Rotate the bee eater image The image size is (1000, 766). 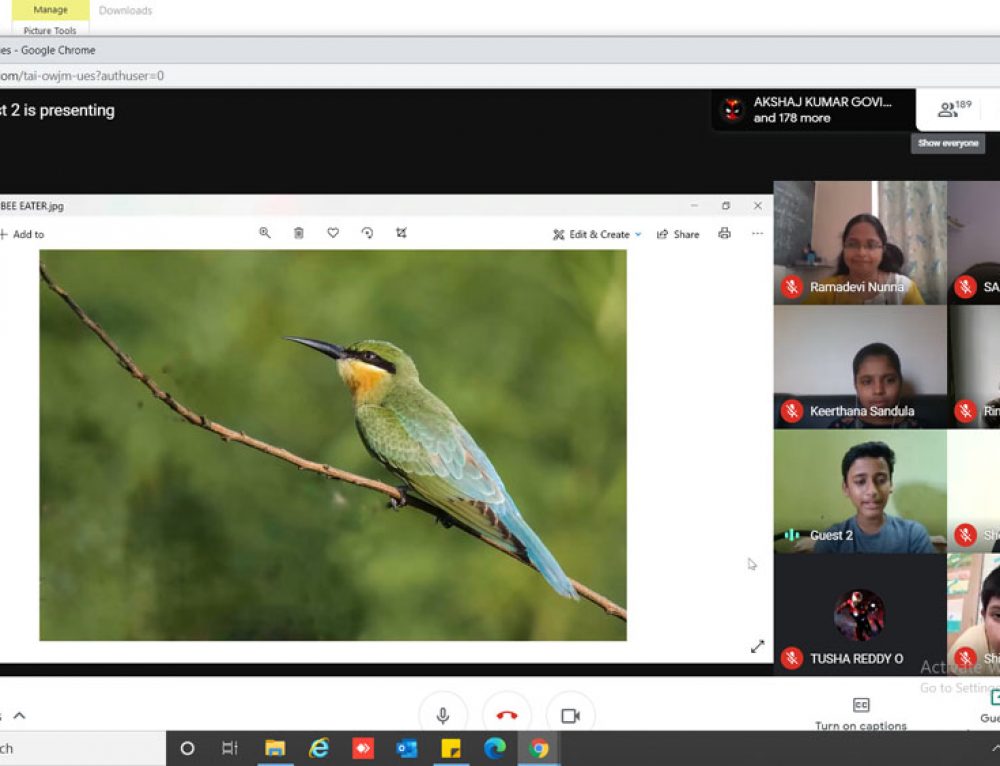(367, 233)
